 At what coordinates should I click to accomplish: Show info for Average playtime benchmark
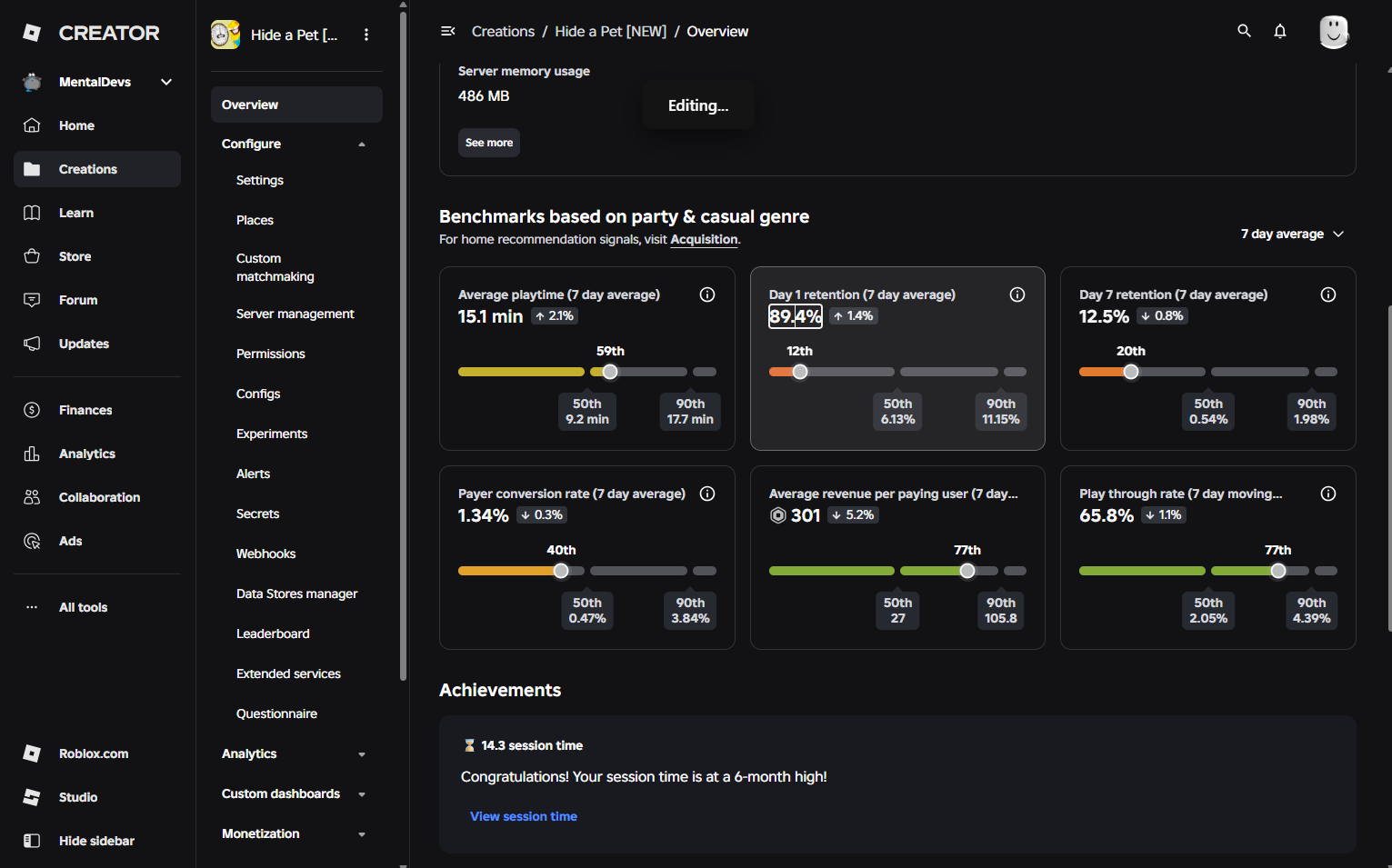point(707,294)
